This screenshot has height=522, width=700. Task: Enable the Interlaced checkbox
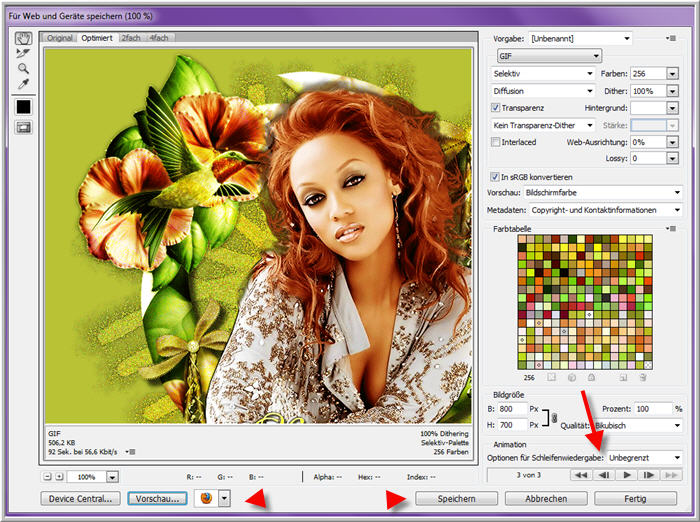tap(495, 142)
